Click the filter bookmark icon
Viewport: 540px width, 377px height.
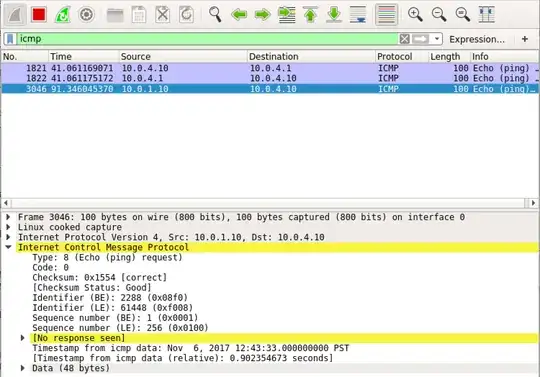tap(10, 39)
